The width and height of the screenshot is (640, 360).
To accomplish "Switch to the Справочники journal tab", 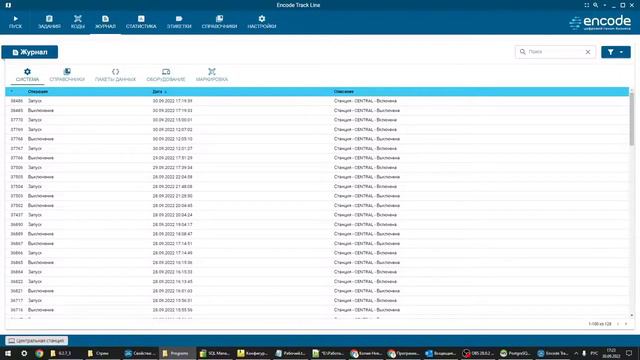I will [x=67, y=75].
